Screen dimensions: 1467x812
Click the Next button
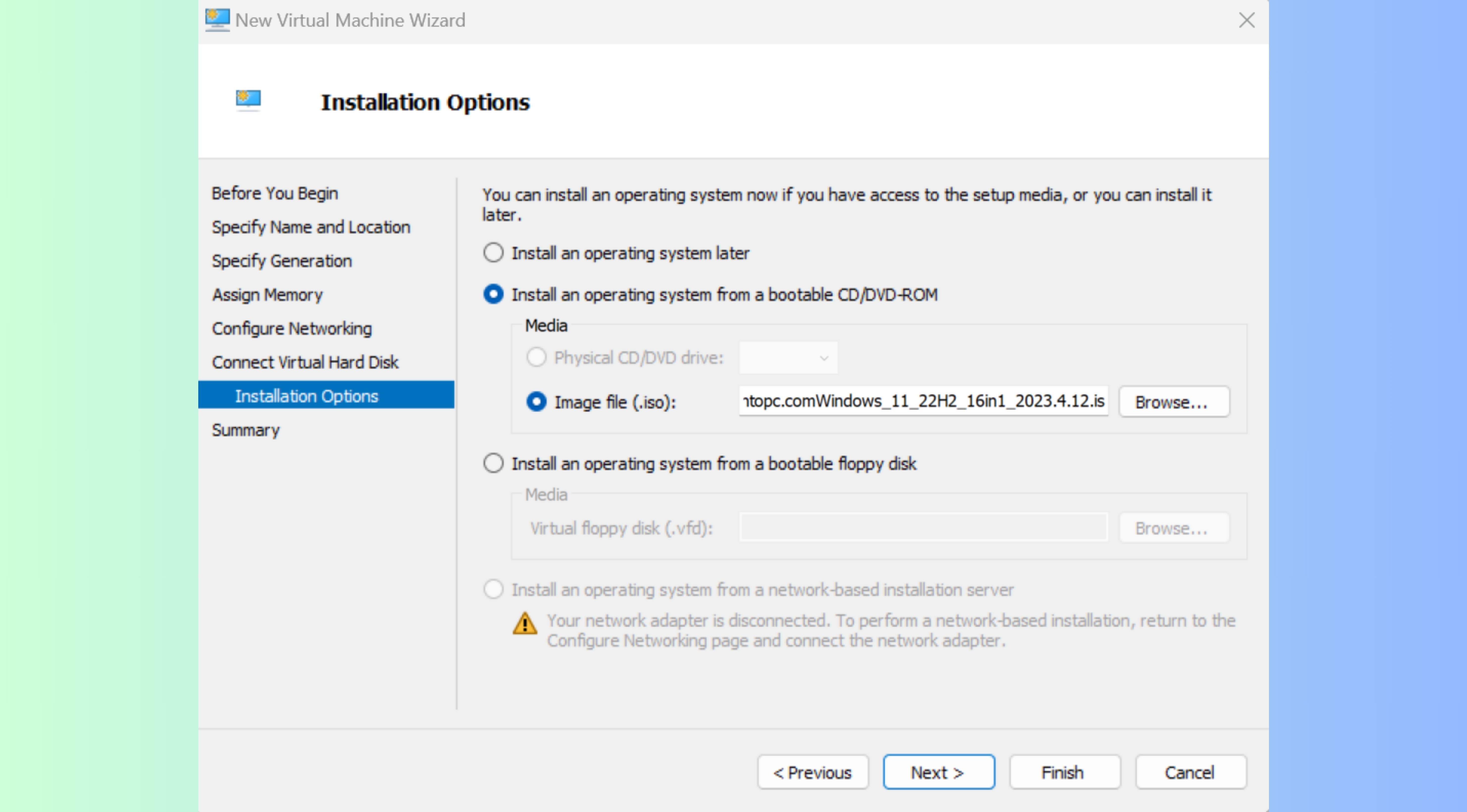pos(939,772)
